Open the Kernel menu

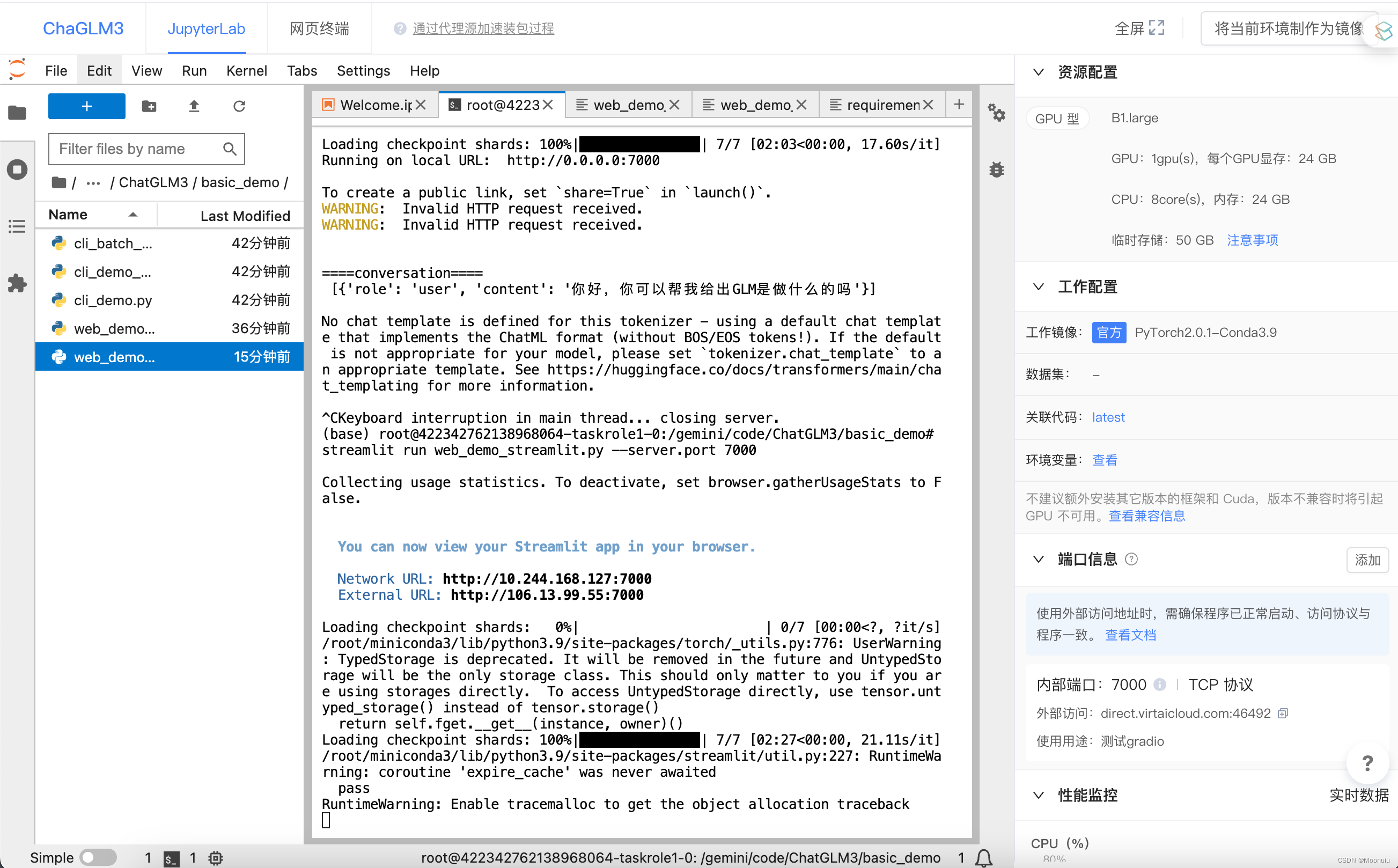[247, 71]
